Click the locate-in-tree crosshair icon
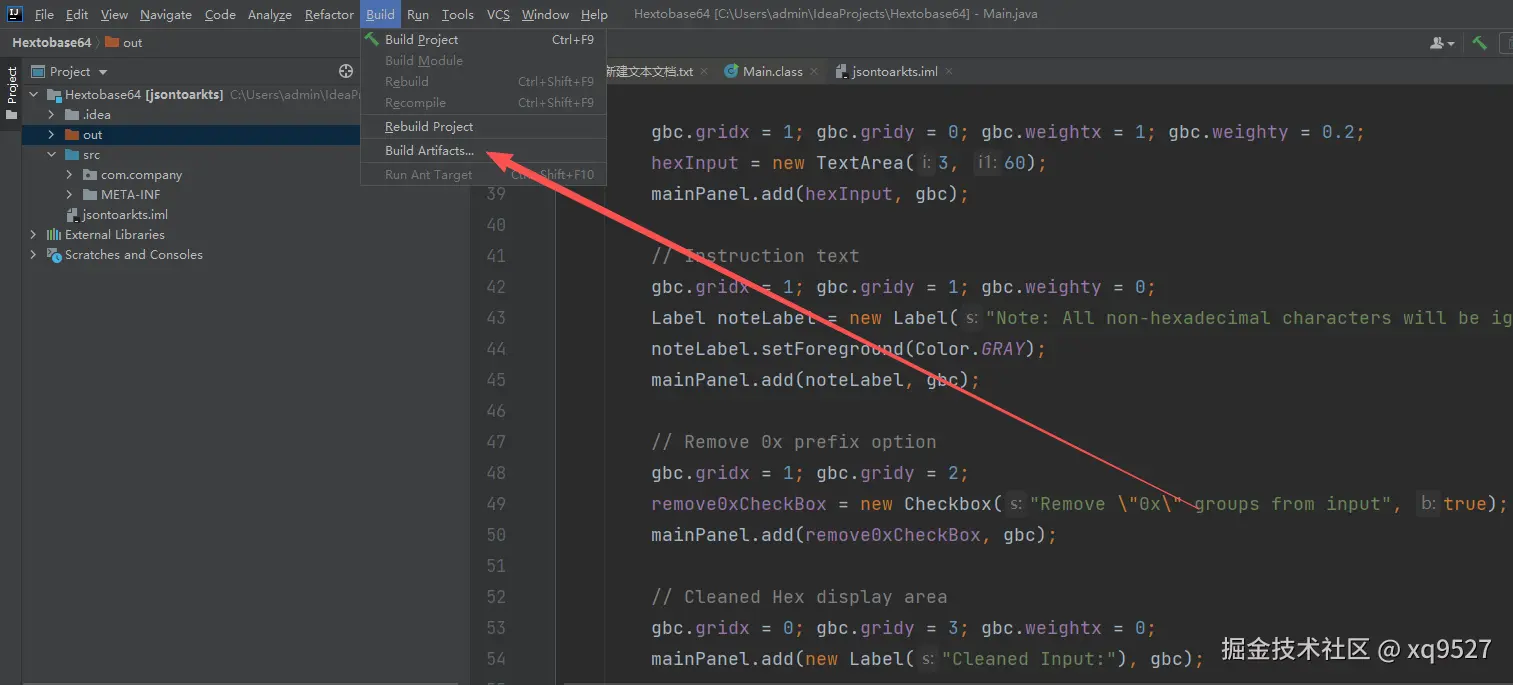This screenshot has height=685, width=1513. click(346, 71)
